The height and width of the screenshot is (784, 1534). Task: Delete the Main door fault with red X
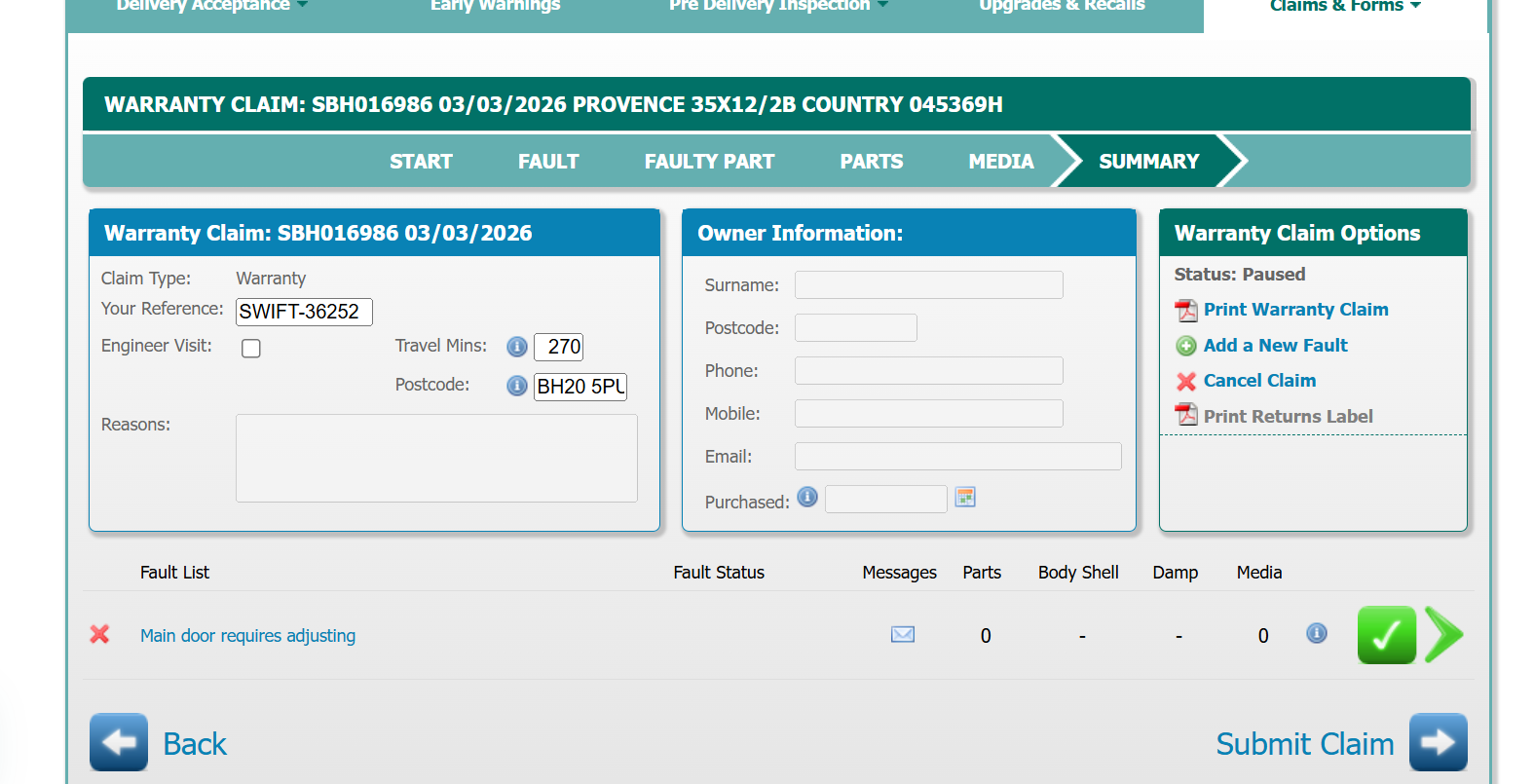(99, 635)
